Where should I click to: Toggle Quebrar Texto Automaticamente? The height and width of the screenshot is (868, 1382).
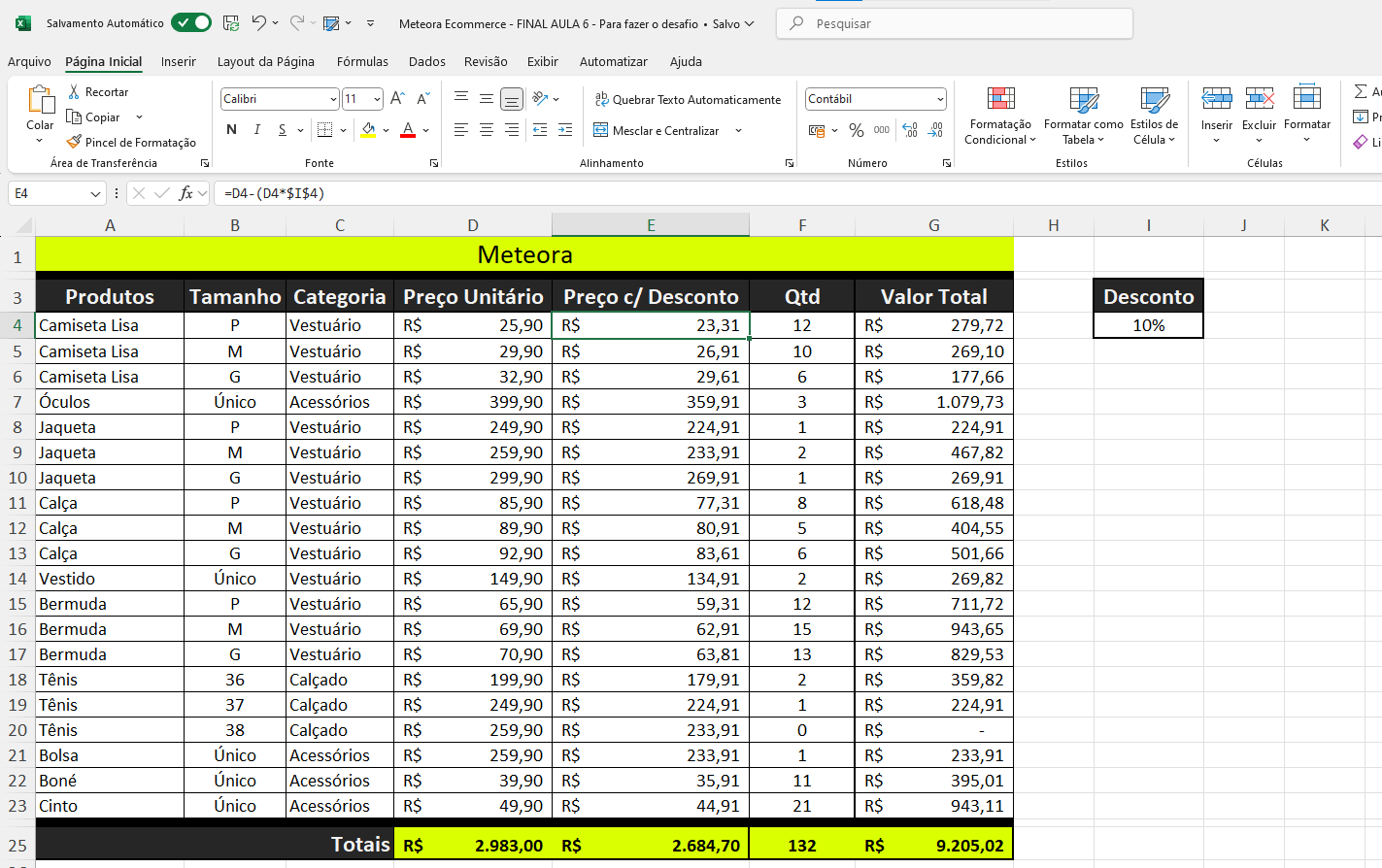(688, 100)
